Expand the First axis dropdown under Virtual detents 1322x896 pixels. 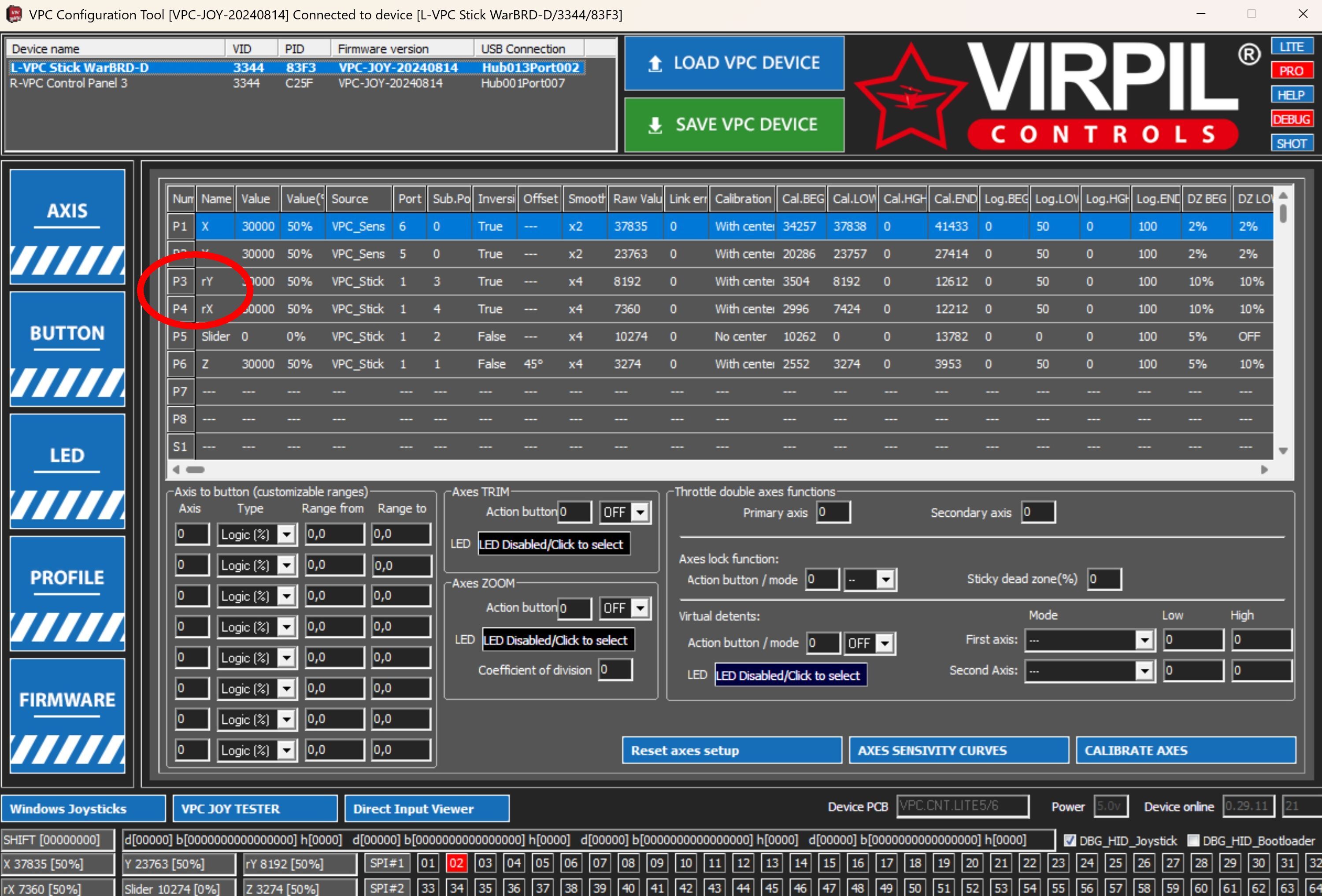click(x=1144, y=640)
